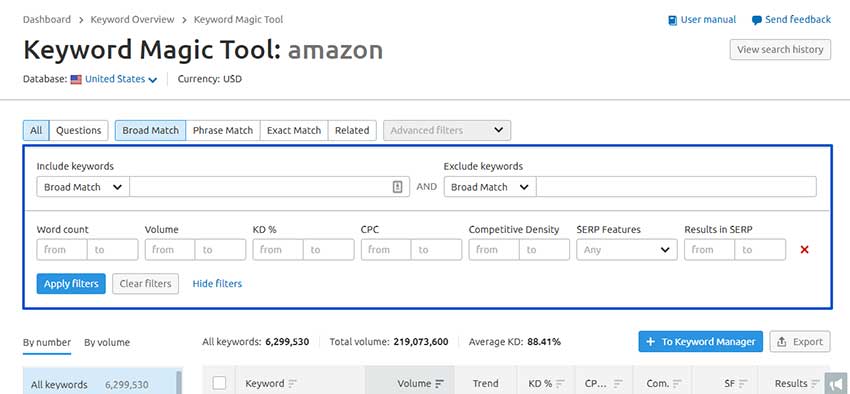Click the KD % from field
Viewport: 850px width, 394px height.
(278, 250)
